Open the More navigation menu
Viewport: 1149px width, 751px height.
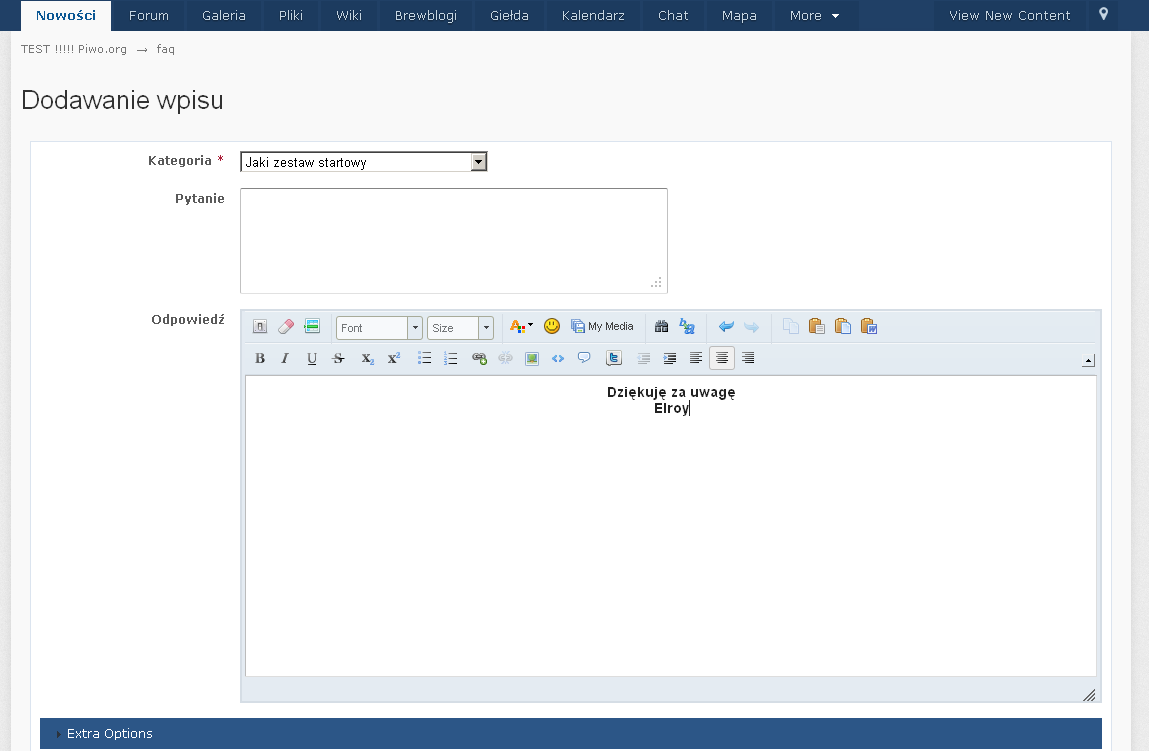(x=814, y=16)
